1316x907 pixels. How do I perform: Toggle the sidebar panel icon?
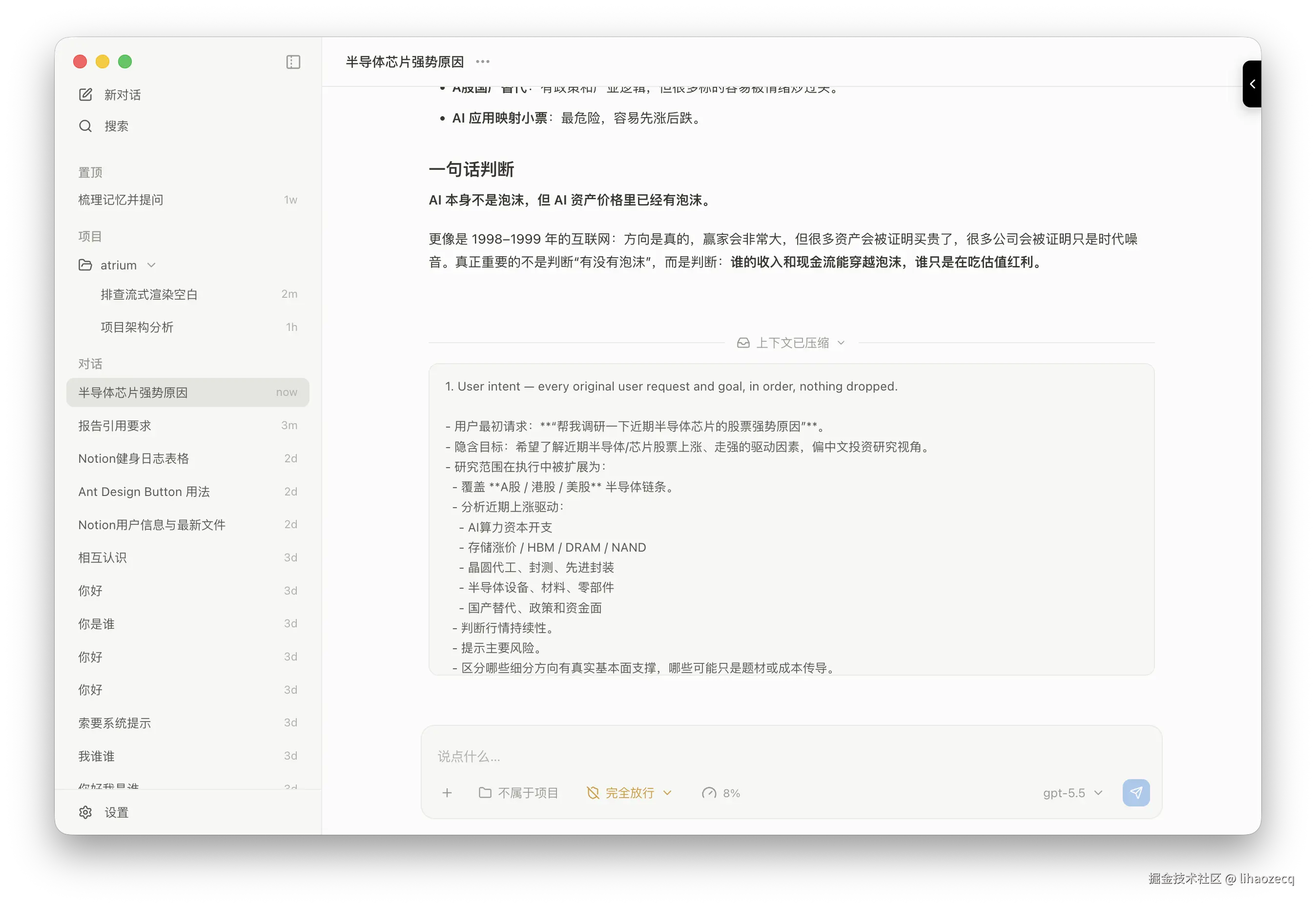(x=293, y=62)
